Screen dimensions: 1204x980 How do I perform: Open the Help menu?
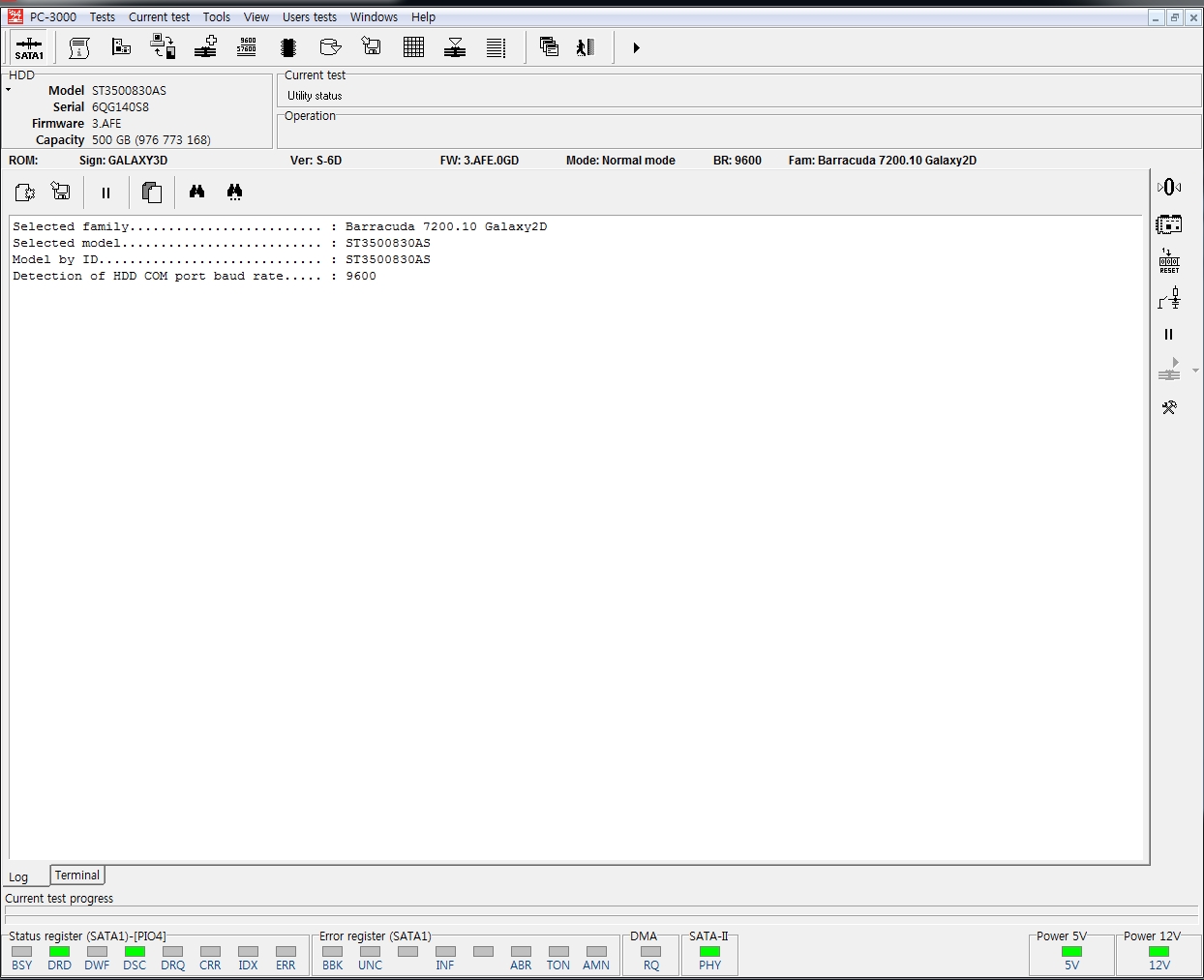pyautogui.click(x=423, y=16)
